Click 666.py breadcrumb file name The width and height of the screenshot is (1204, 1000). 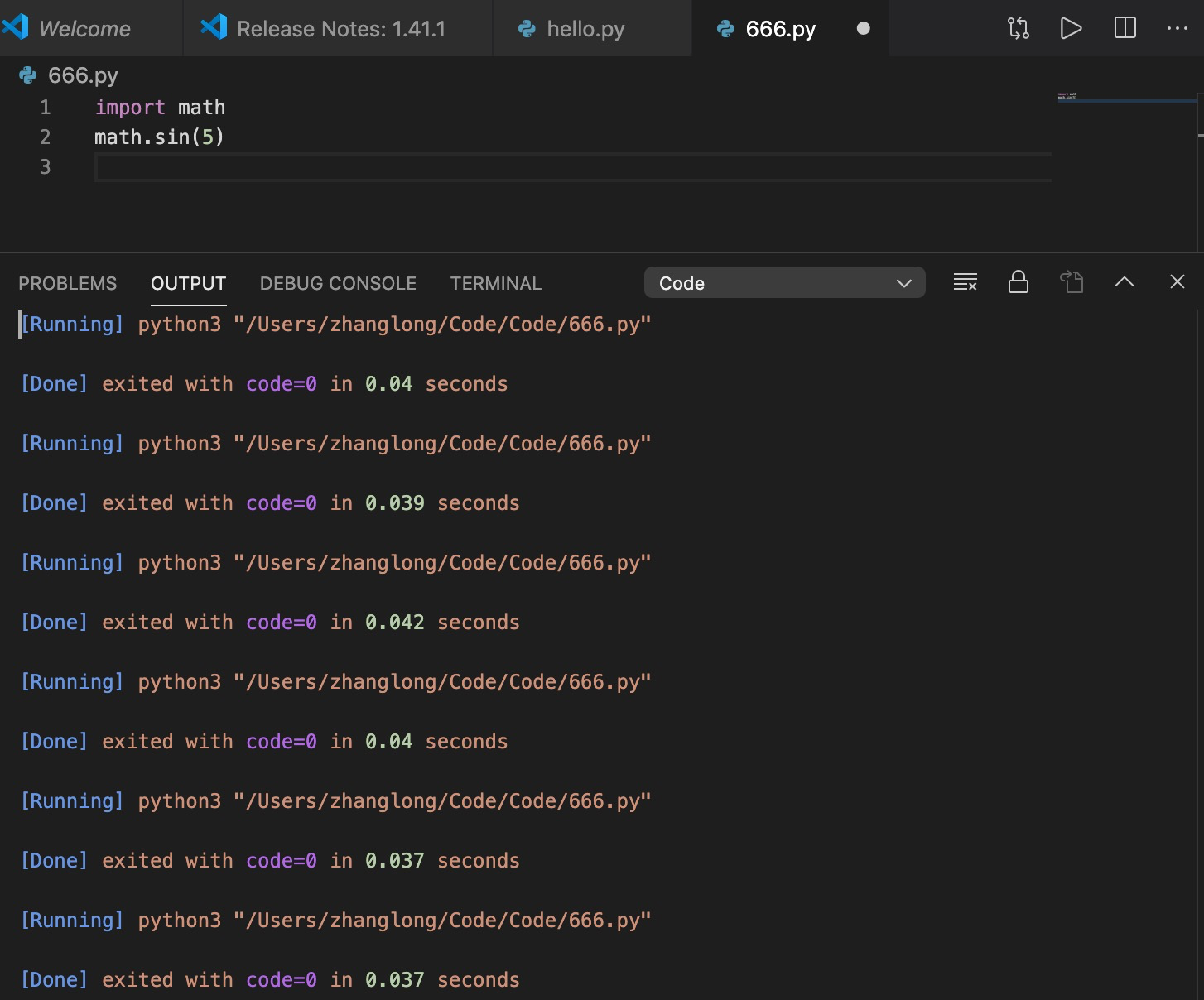(x=83, y=75)
